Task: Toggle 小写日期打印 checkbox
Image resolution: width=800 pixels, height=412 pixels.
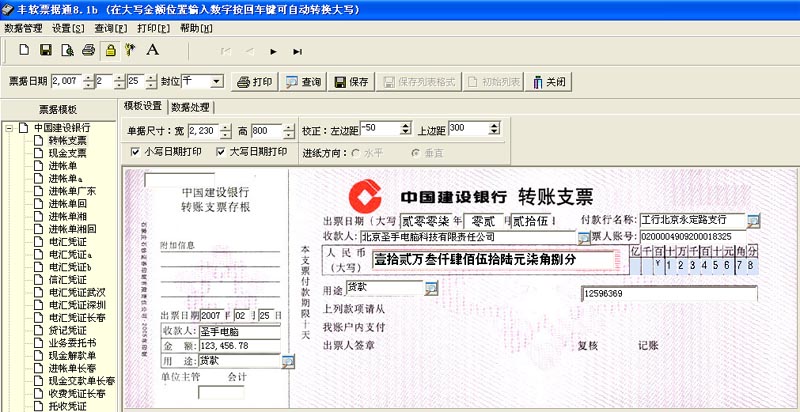Action: point(135,152)
